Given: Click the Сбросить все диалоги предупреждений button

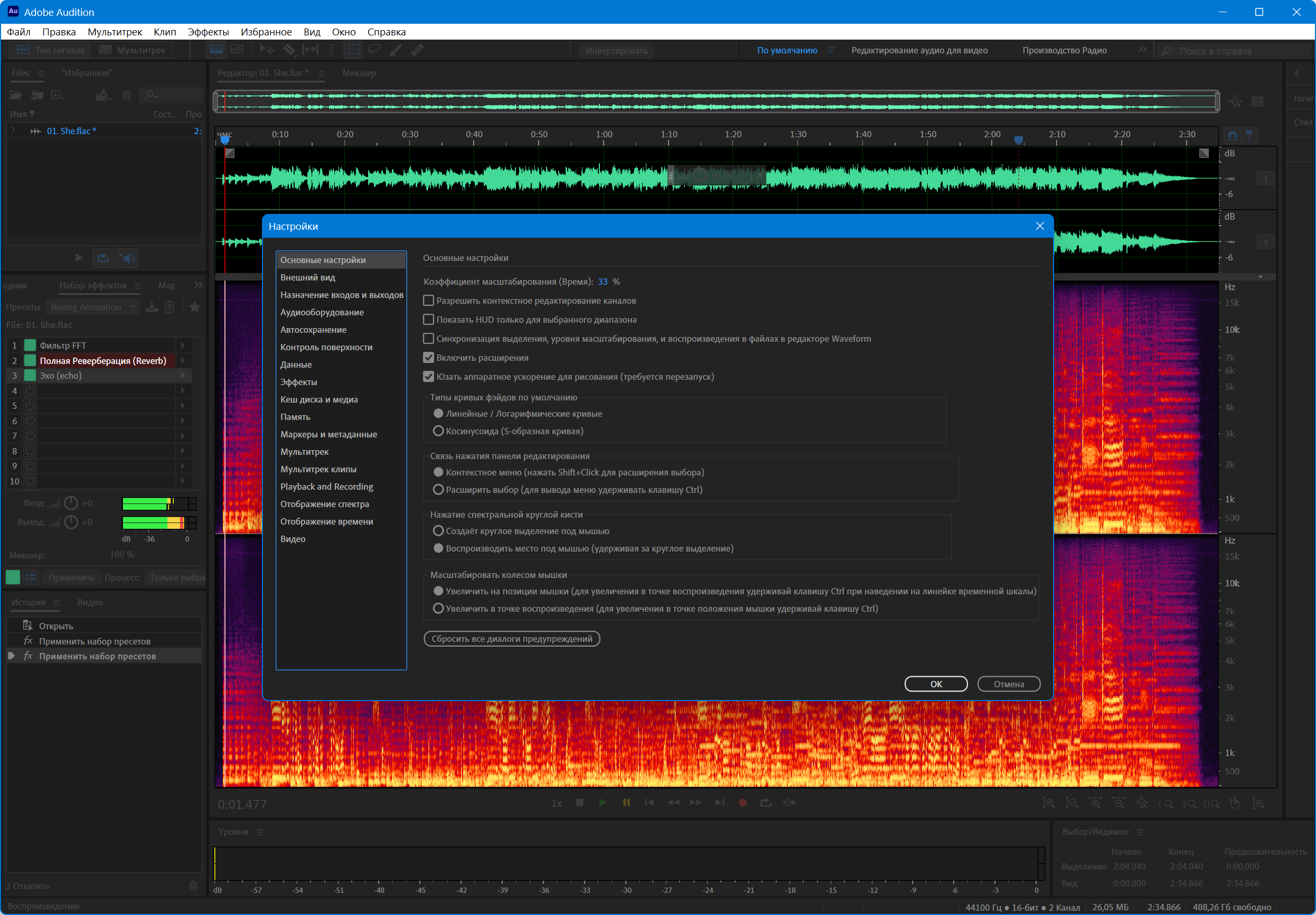Looking at the screenshot, I should 512,639.
